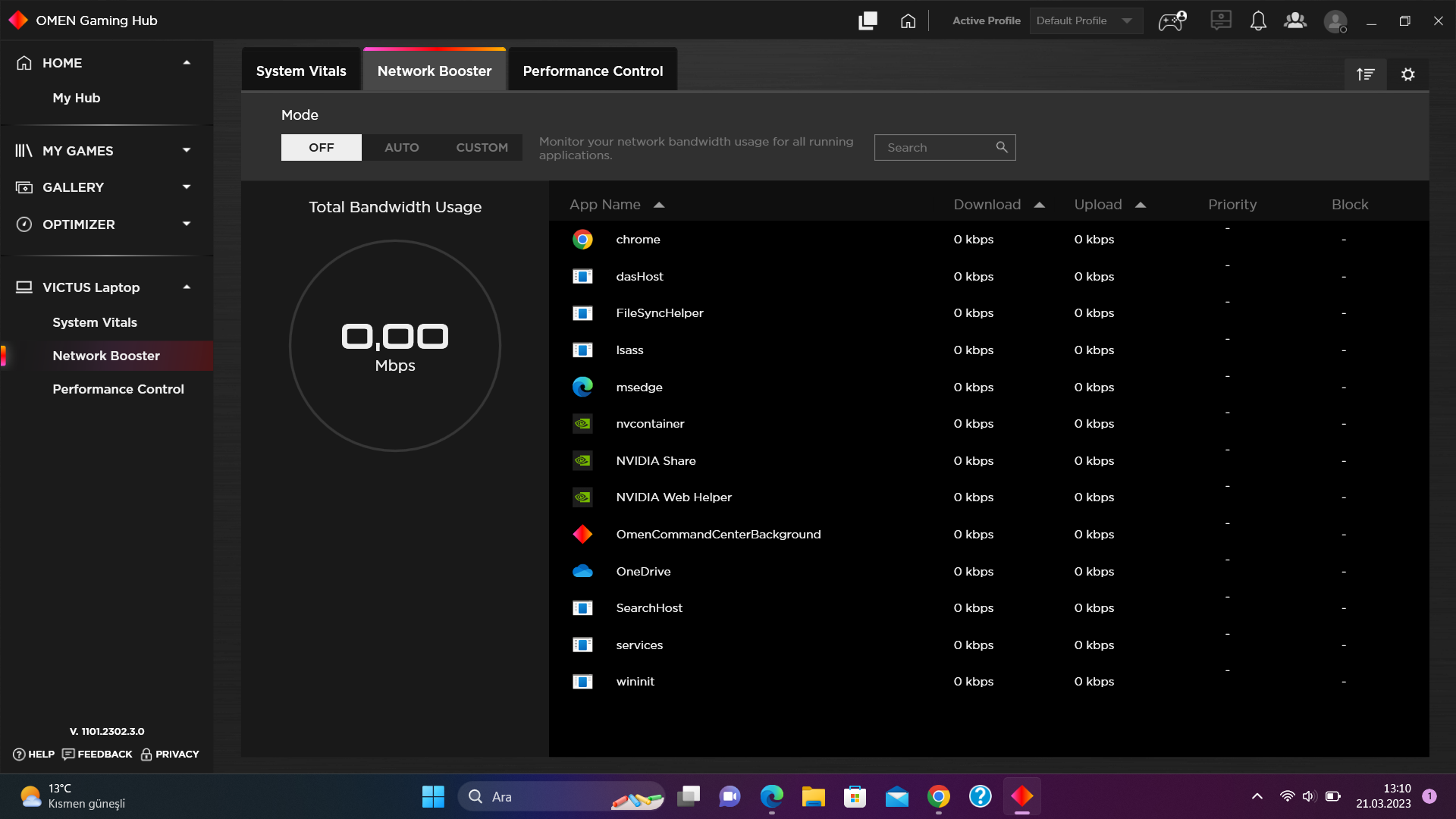Open the monitor chat icon in header

(1221, 20)
